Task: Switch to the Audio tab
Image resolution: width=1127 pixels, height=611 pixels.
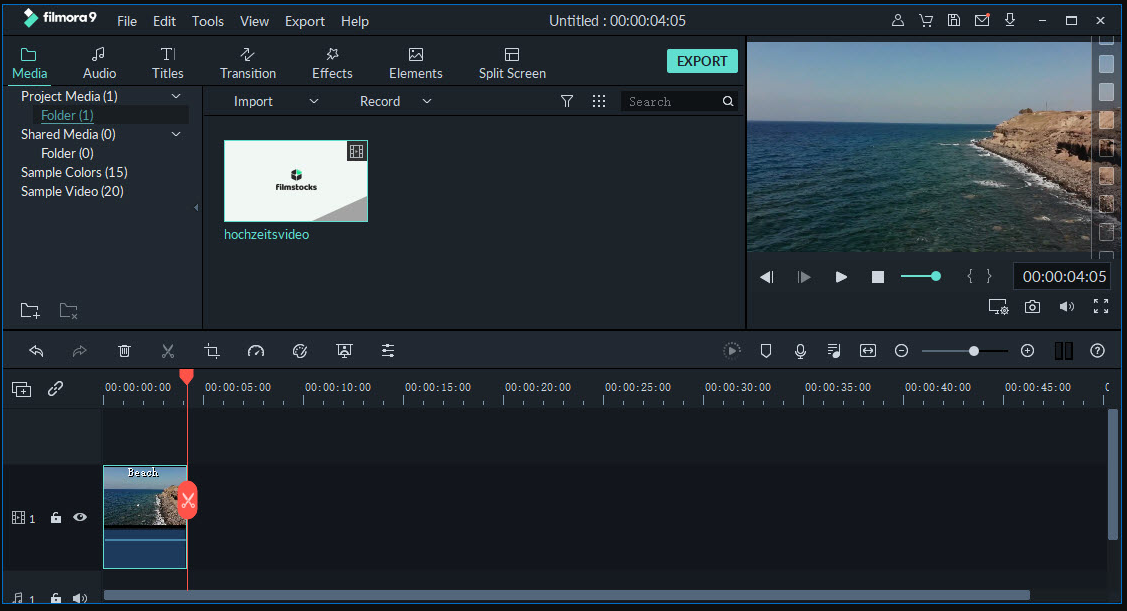Action: 99,63
